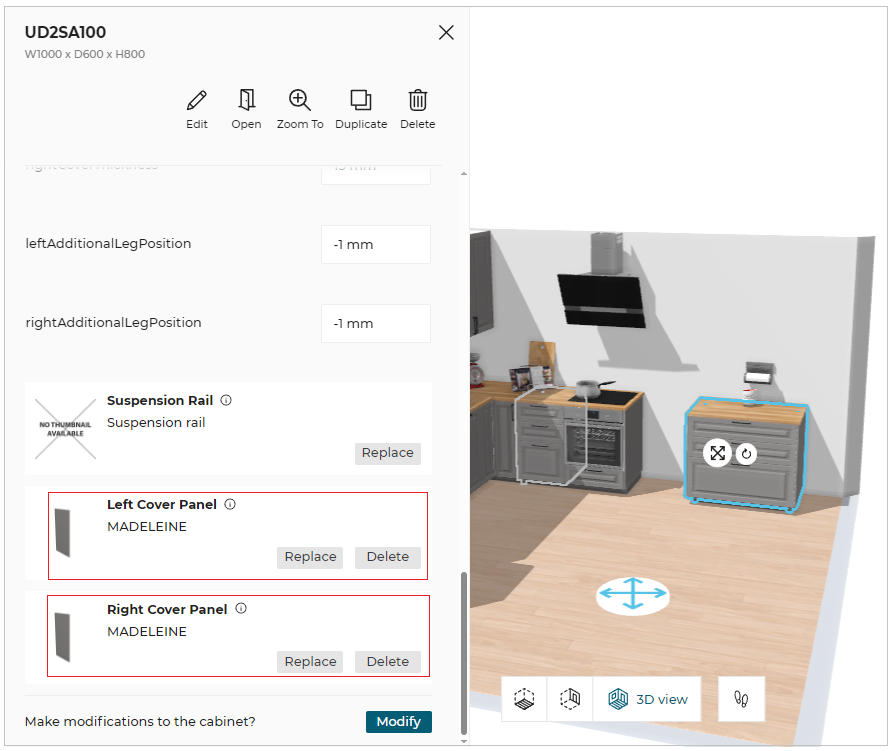Open the cabinet doors with Open icon

[x=246, y=101]
